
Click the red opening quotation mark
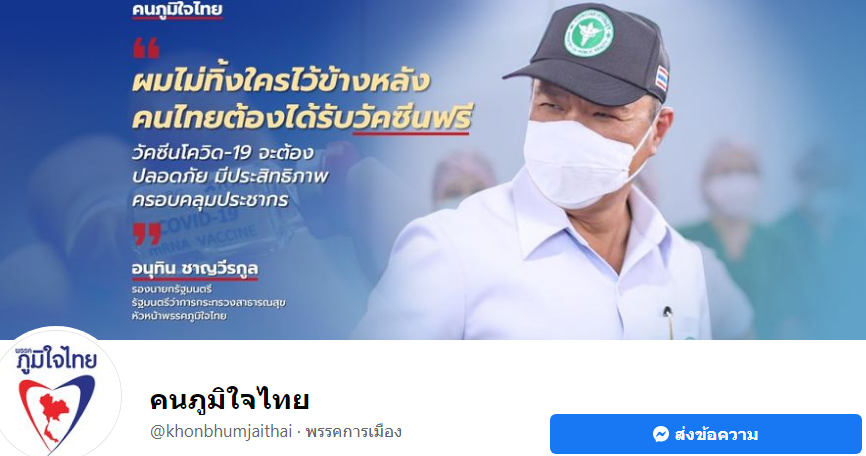pyautogui.click(x=146, y=48)
